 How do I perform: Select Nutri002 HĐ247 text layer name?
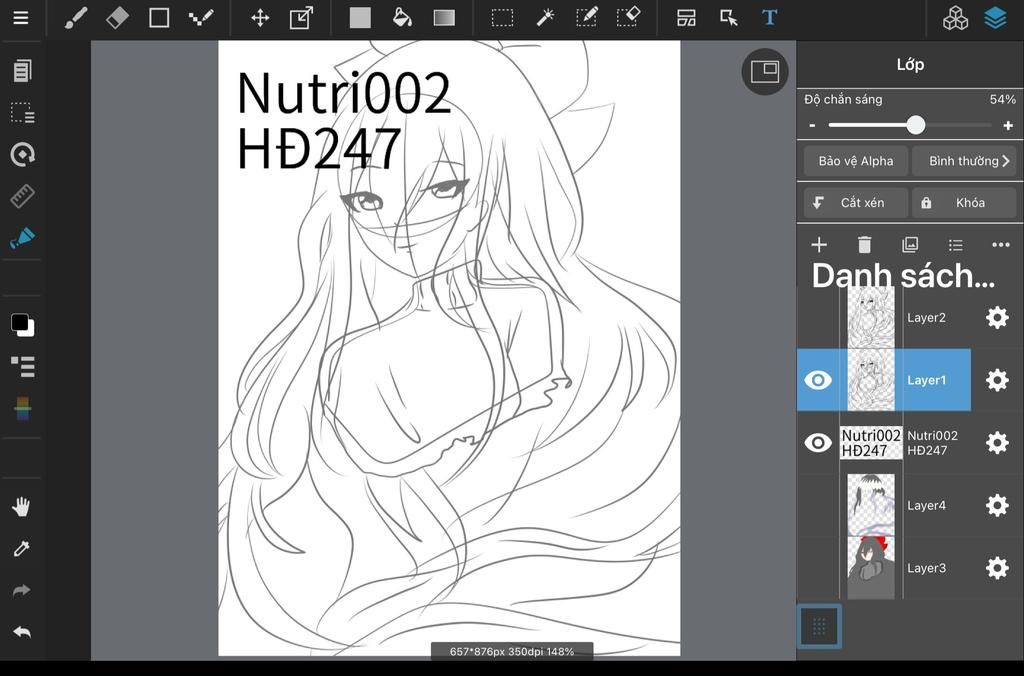(x=933, y=443)
